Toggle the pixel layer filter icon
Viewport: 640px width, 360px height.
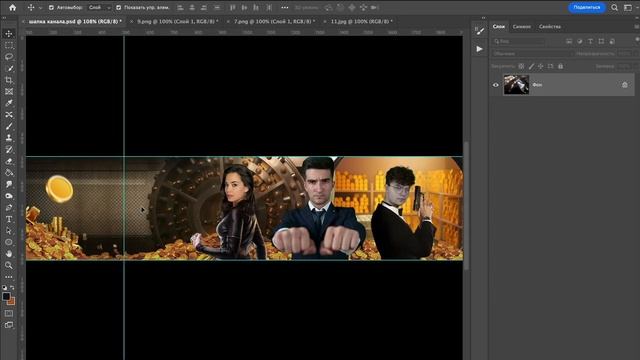point(569,41)
